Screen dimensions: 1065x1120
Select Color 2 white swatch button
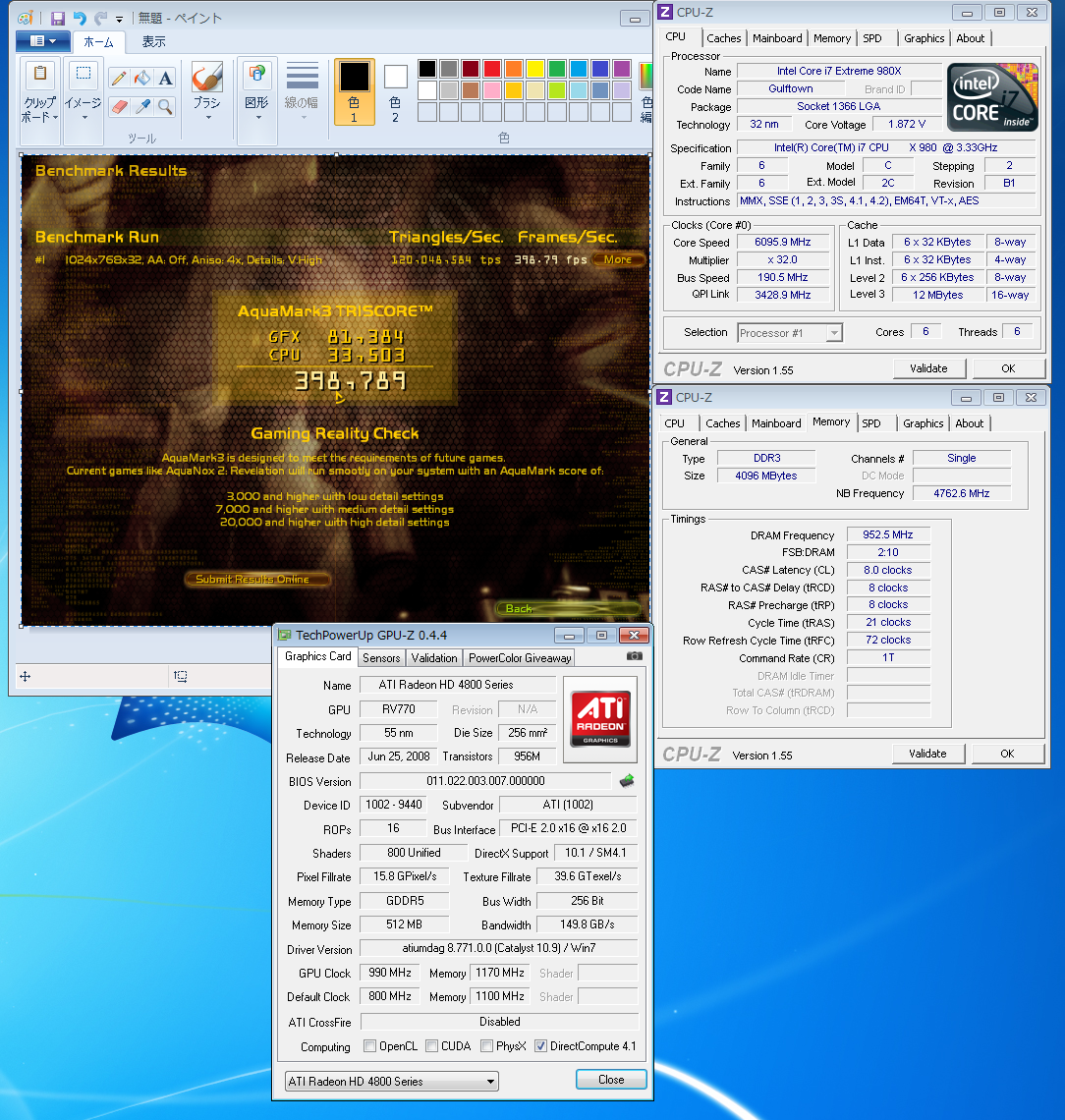[x=395, y=91]
